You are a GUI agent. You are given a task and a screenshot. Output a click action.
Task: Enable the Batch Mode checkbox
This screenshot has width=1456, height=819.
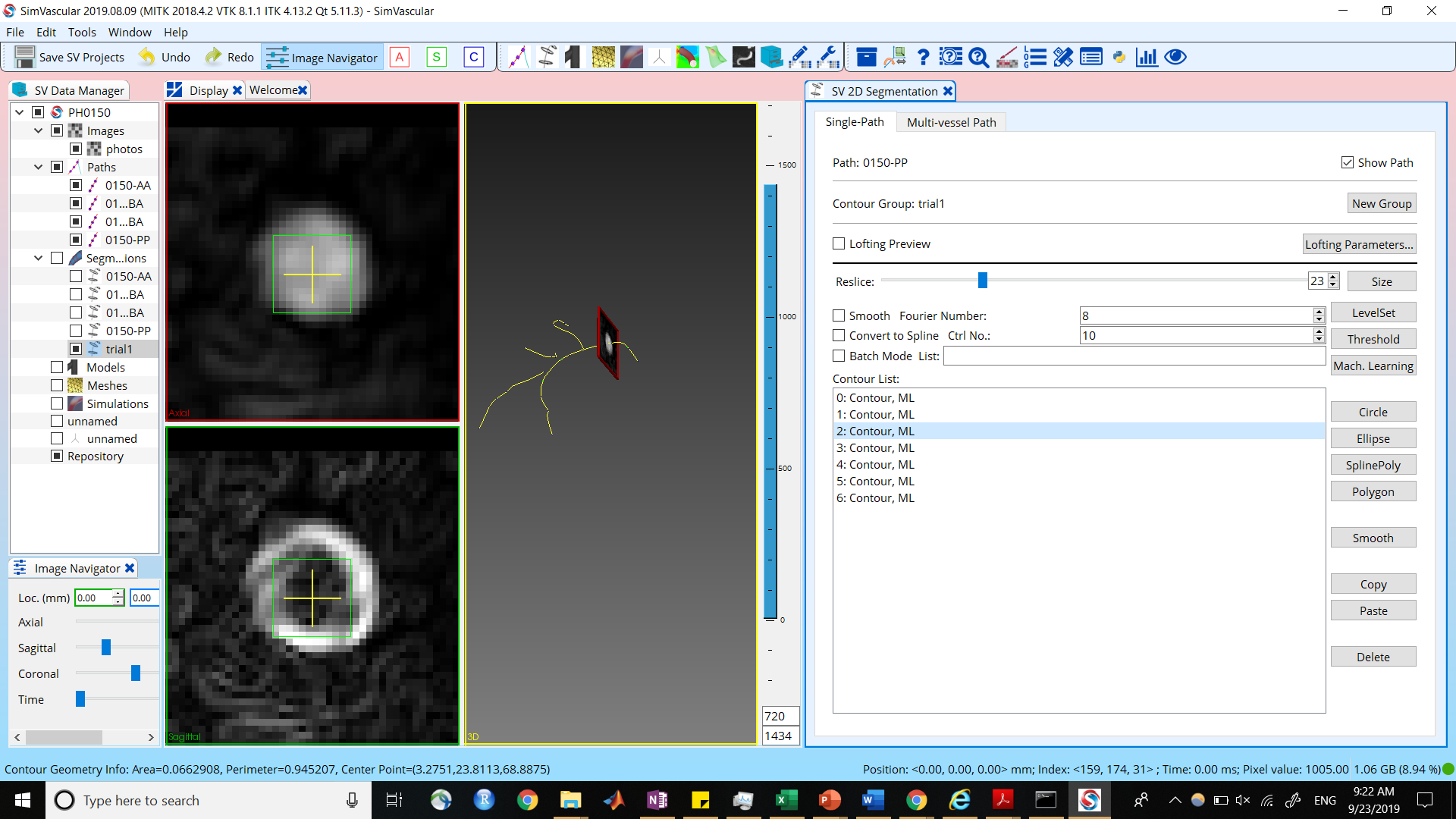point(839,356)
